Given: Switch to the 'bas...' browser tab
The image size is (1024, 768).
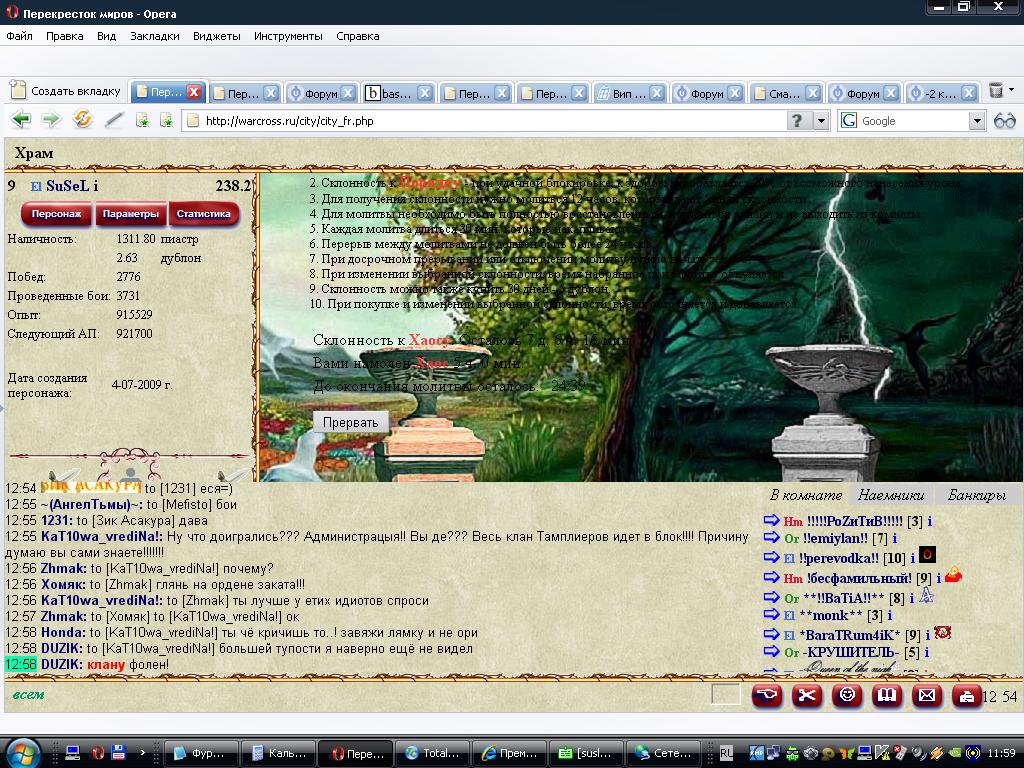Looking at the screenshot, I should coord(398,93).
